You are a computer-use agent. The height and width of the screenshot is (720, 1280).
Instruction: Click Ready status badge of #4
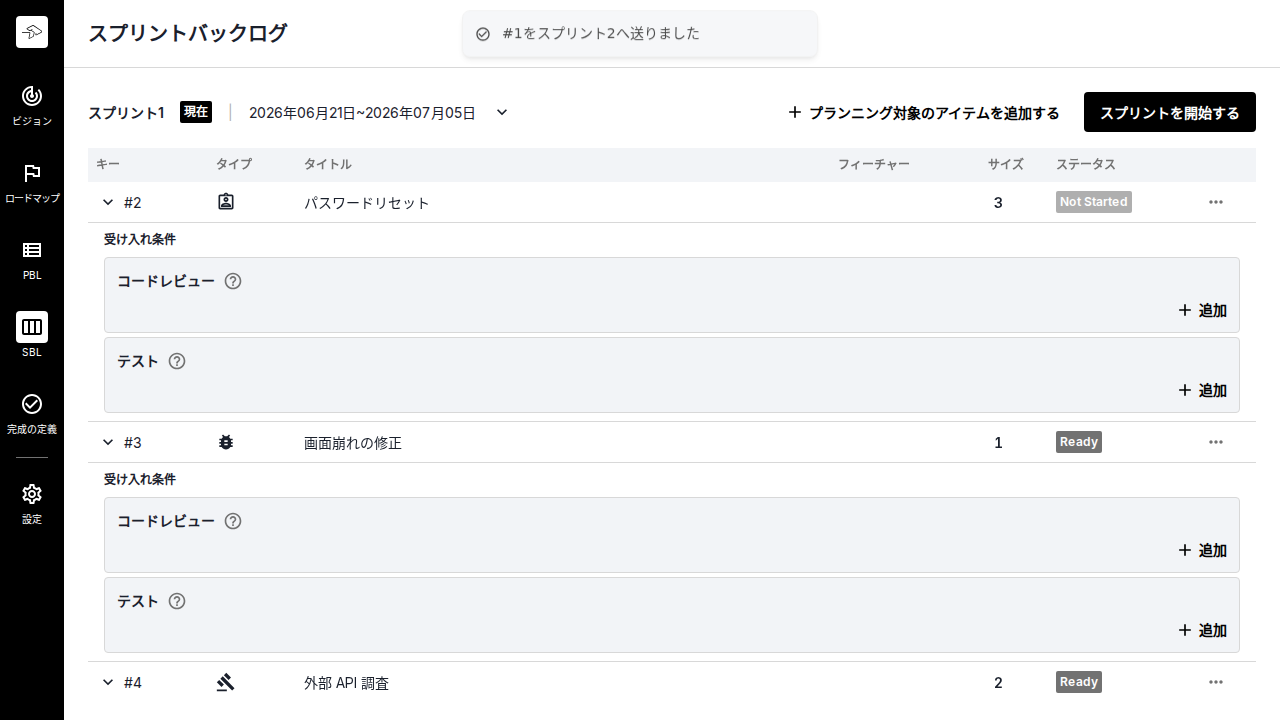tap(1079, 682)
